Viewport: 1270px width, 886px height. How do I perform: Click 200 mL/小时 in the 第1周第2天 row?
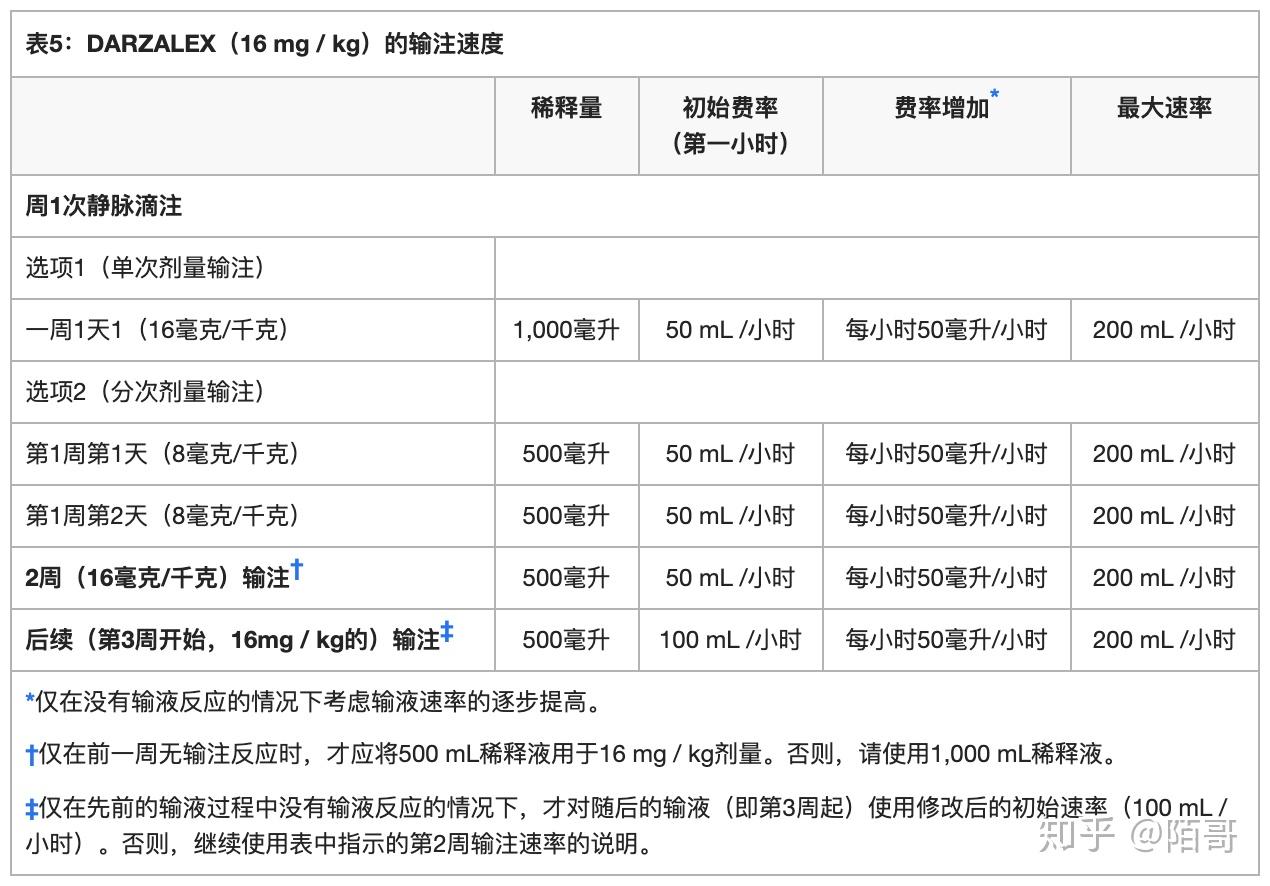point(1164,516)
